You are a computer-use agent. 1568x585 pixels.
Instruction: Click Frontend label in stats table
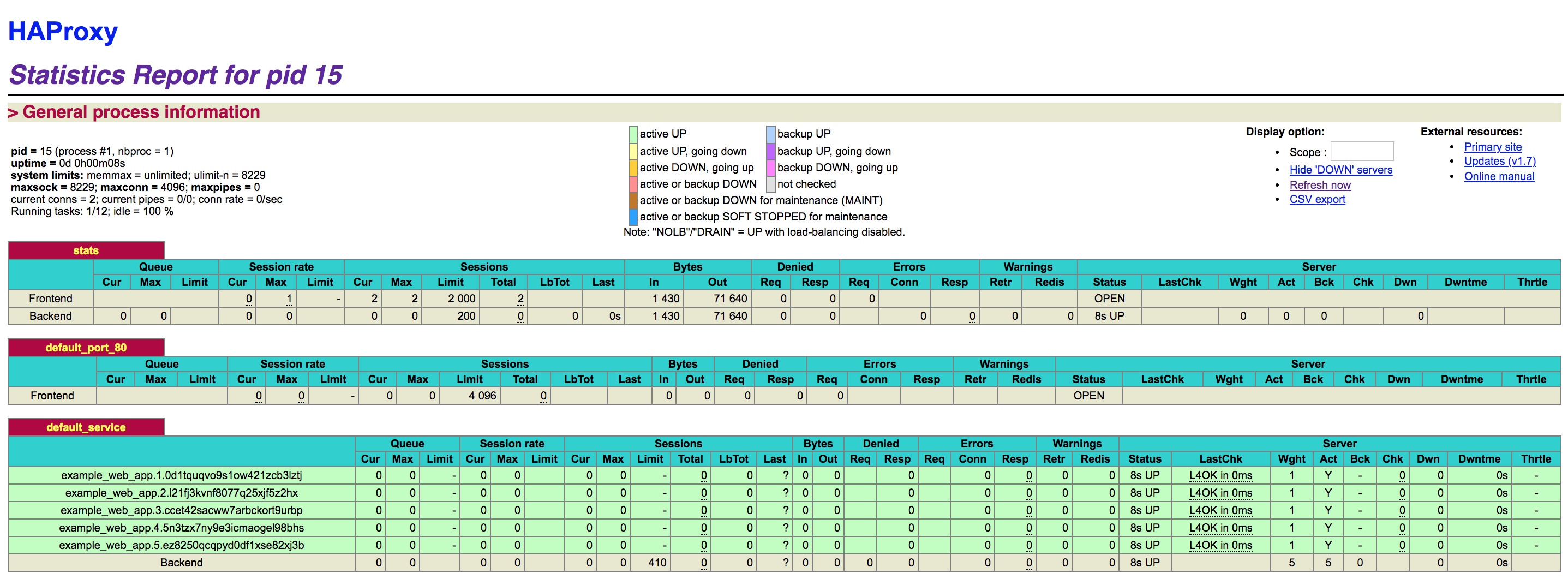(51, 299)
